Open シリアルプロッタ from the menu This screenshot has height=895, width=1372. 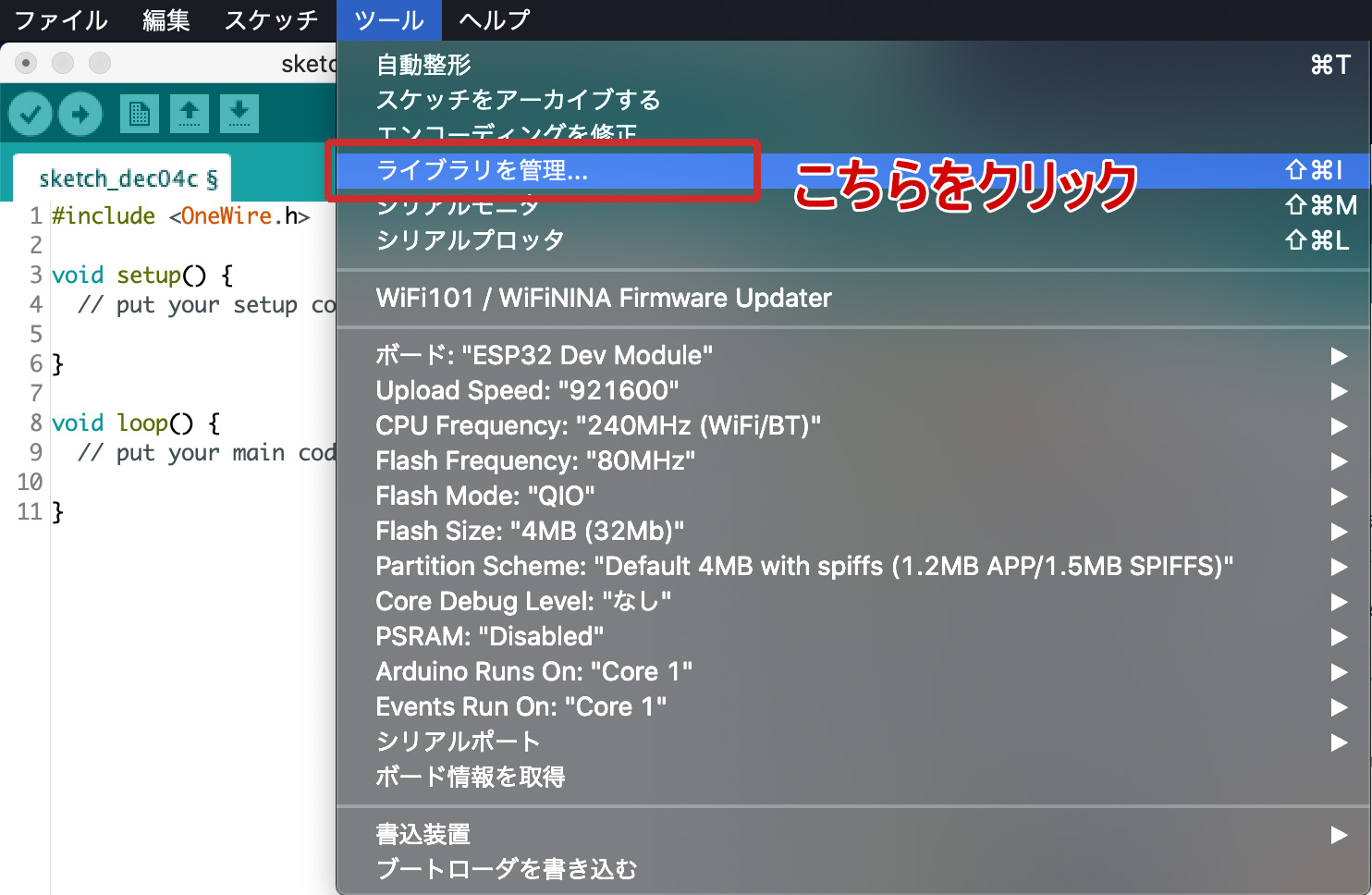coord(470,240)
